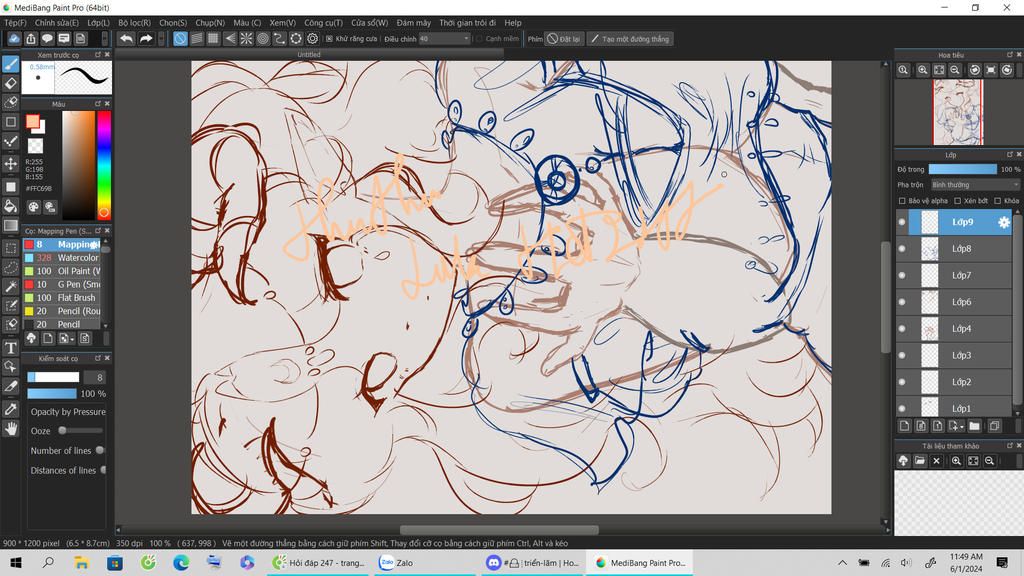Click the Undo arrow in the toolbar
This screenshot has width=1024, height=576.
126,39
